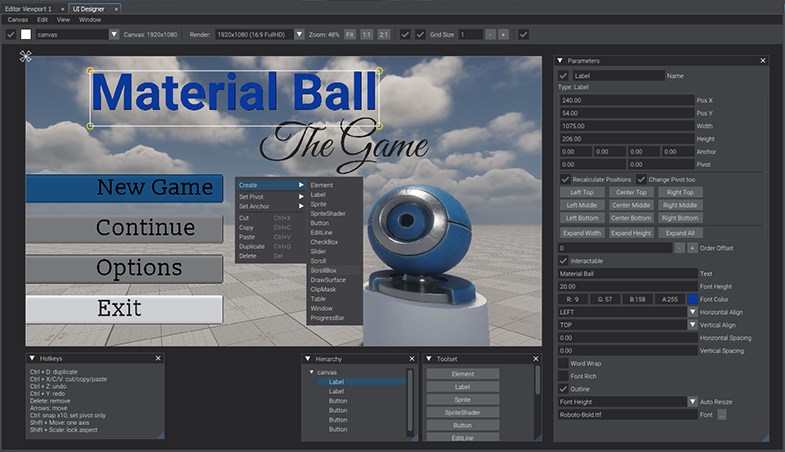Click the Fit zoom button

(x=350, y=35)
